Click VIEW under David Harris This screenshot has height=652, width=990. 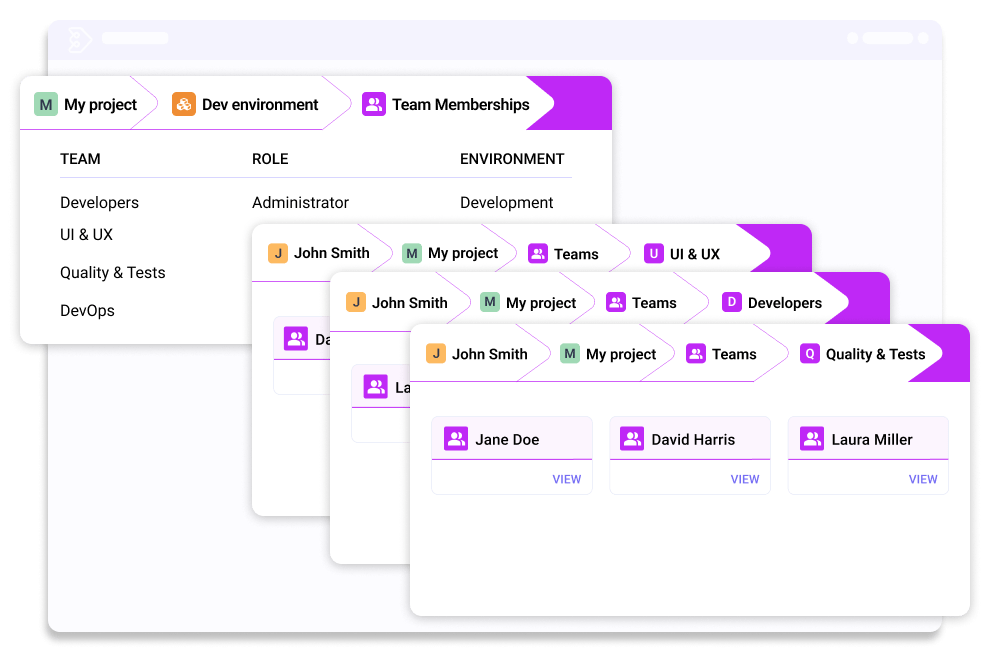tap(744, 479)
